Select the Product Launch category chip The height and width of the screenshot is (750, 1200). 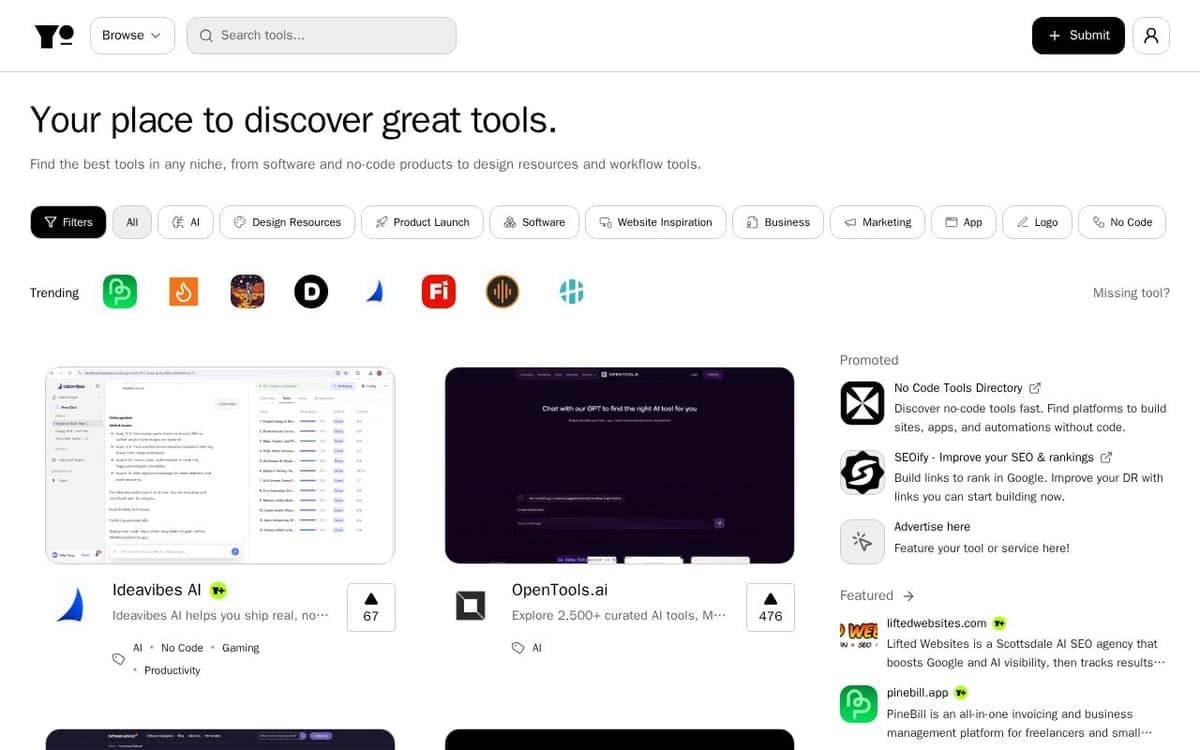tap(422, 222)
